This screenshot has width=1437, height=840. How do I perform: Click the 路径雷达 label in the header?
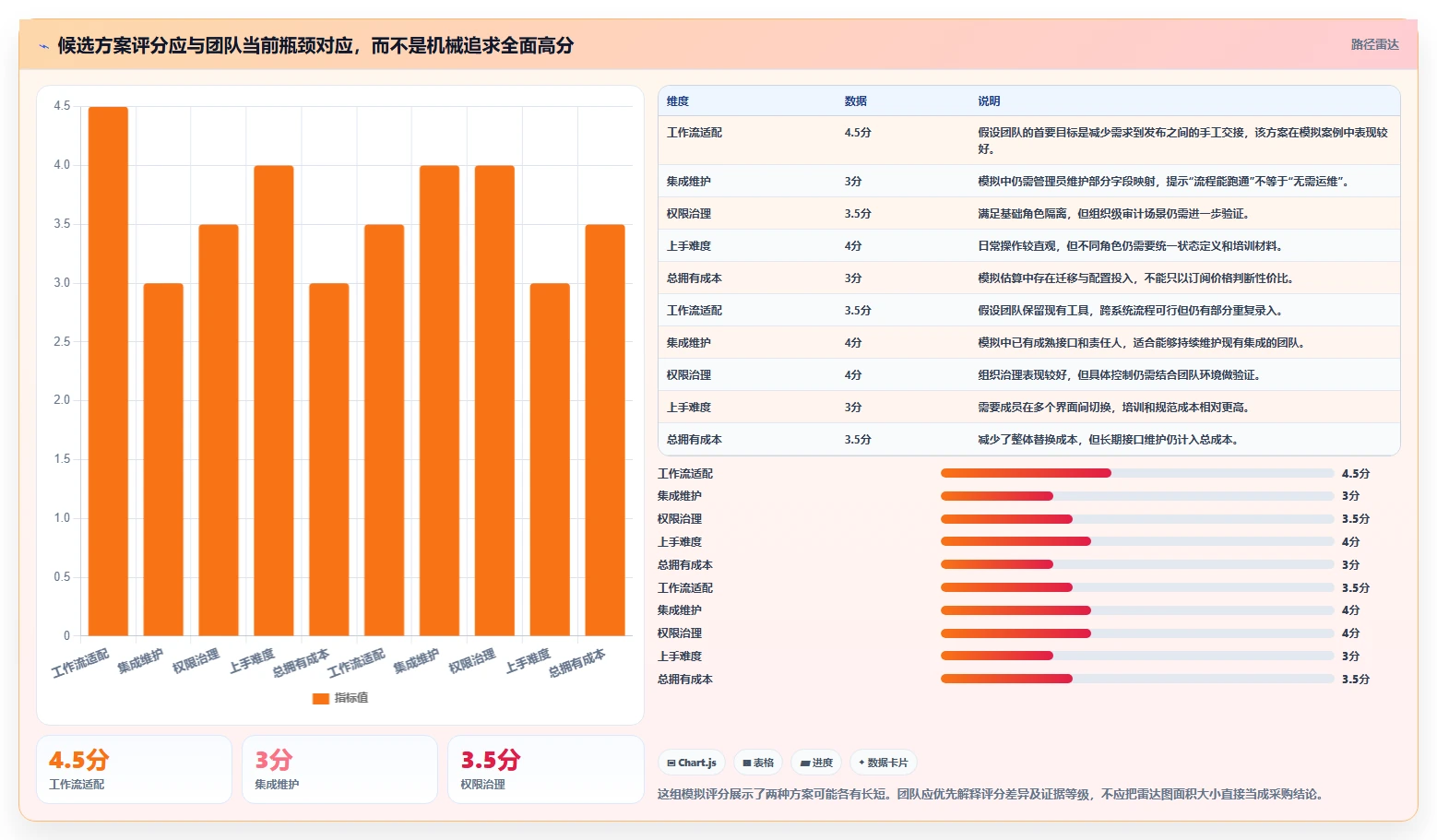pyautogui.click(x=1374, y=44)
